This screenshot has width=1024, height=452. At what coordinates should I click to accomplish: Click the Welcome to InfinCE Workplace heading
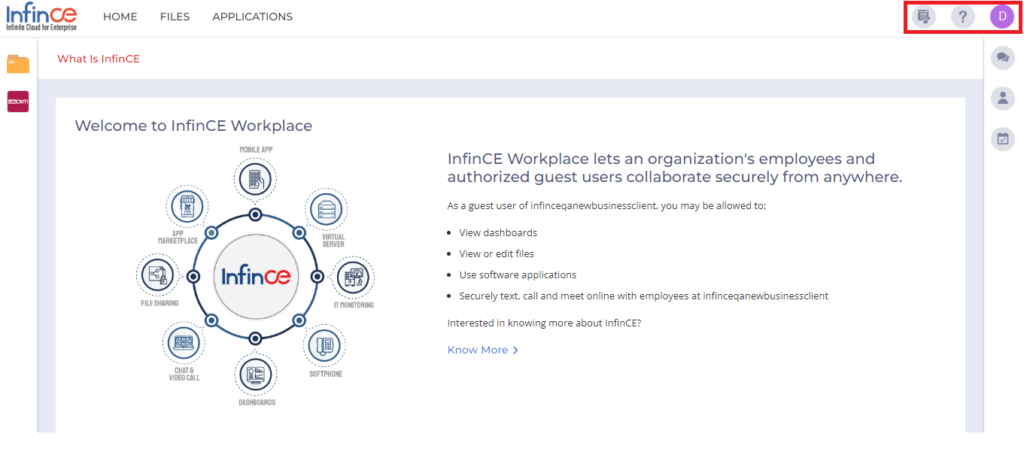pos(193,126)
